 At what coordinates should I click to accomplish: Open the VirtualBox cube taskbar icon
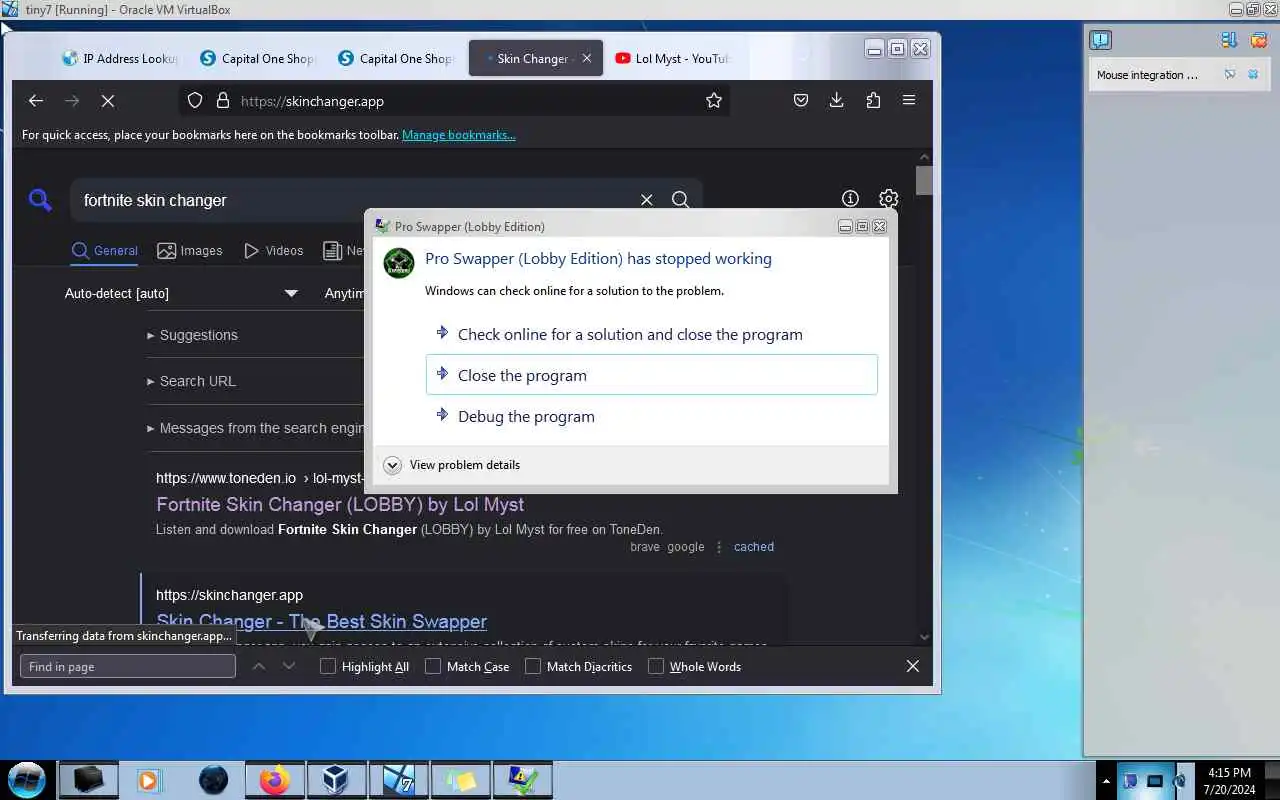336,780
